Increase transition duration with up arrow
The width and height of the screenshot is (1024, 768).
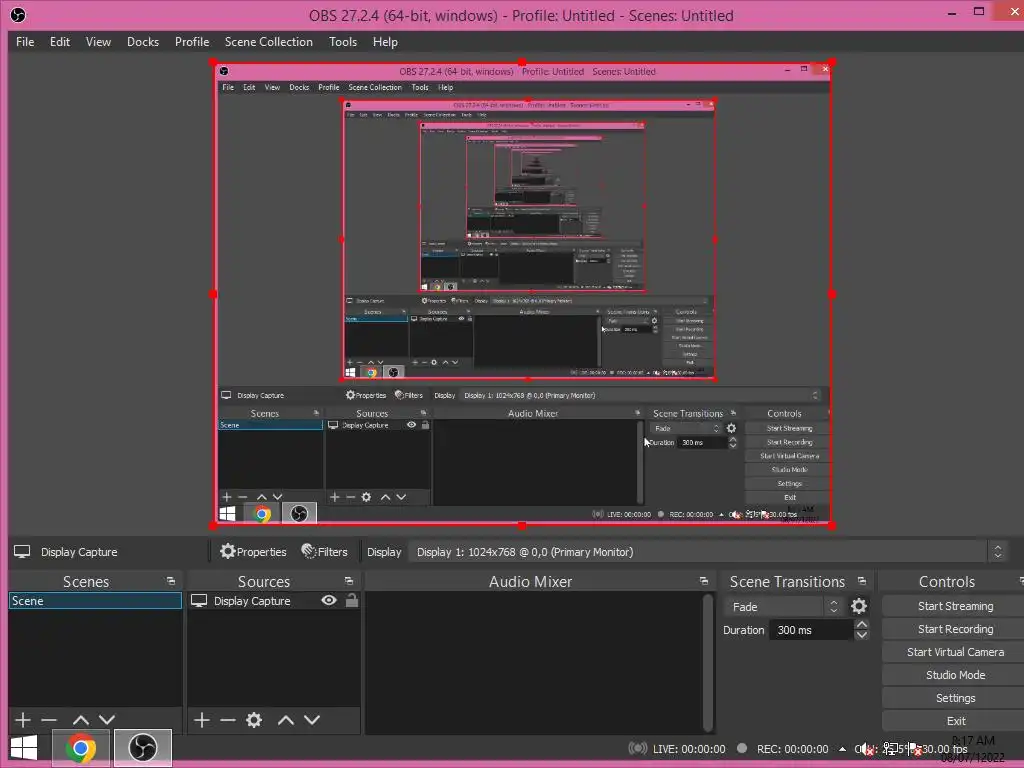point(862,624)
